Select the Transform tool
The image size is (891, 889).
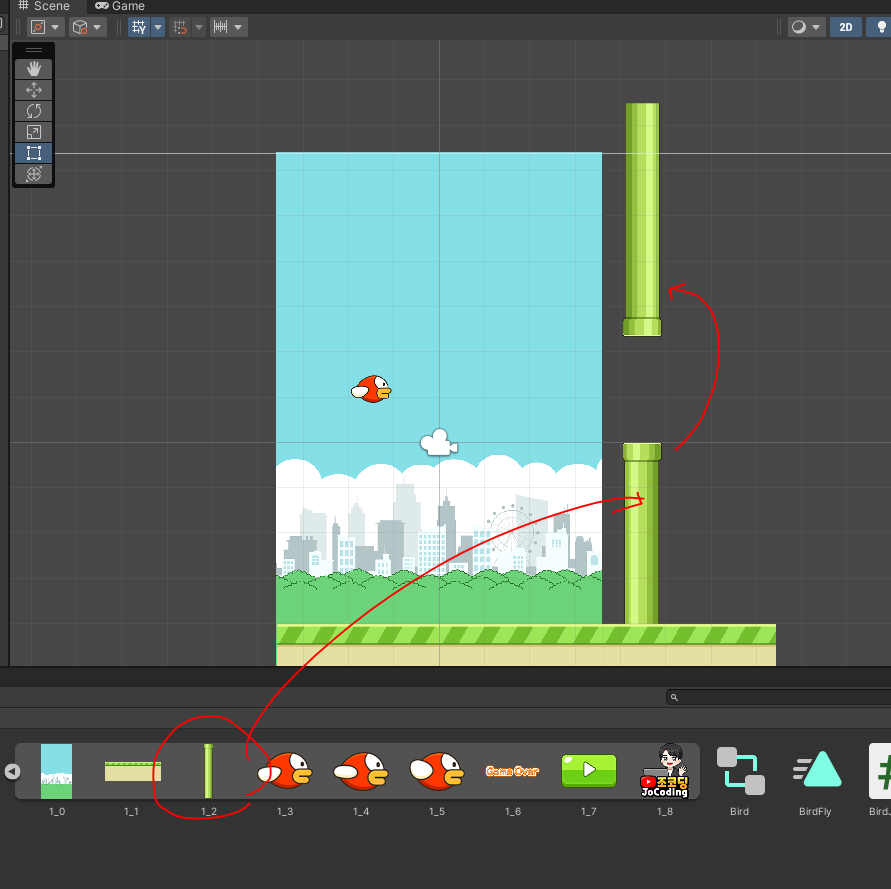[34, 174]
